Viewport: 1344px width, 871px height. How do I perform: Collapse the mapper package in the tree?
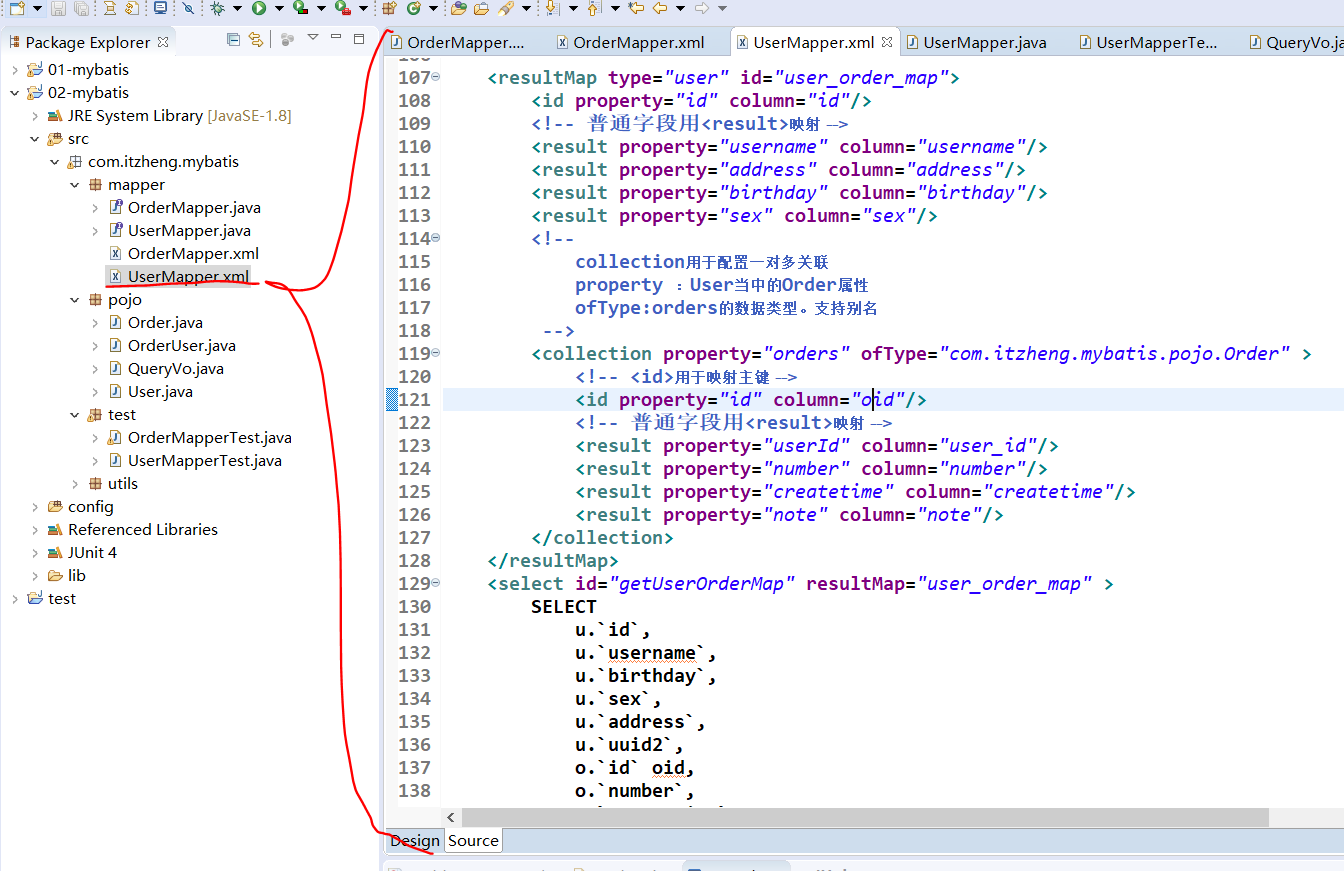[73, 184]
